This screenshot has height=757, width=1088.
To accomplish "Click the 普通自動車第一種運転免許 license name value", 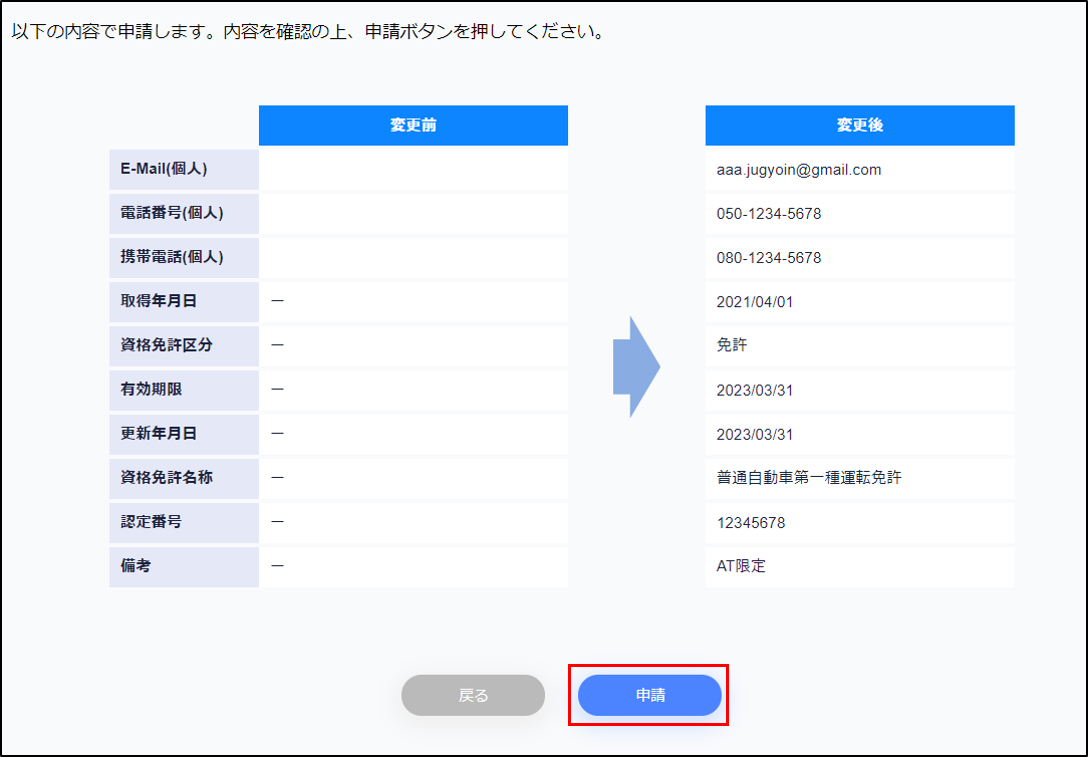I will tap(809, 478).
